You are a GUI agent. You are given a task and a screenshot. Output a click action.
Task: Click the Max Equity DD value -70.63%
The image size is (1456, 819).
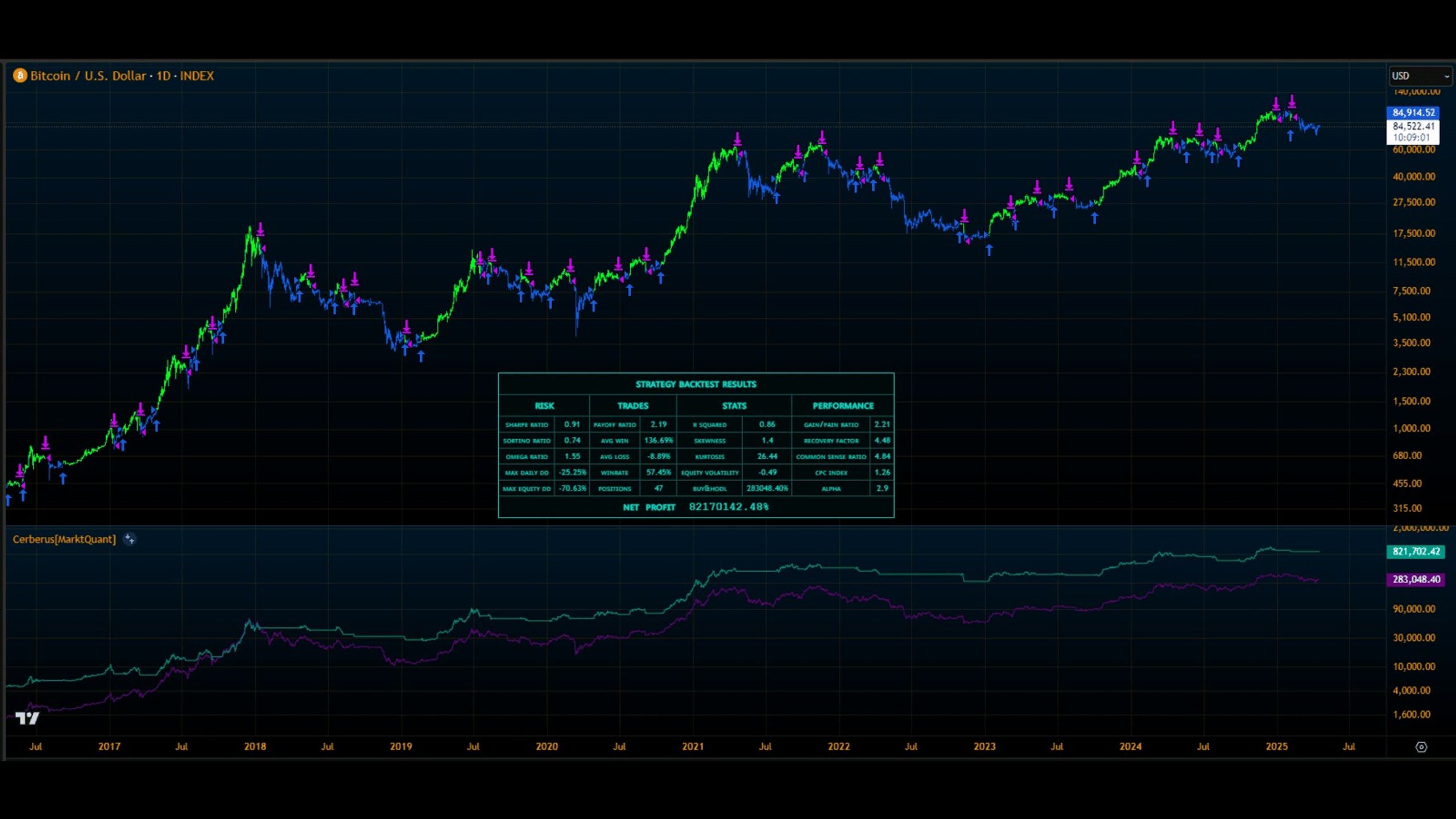tap(572, 488)
